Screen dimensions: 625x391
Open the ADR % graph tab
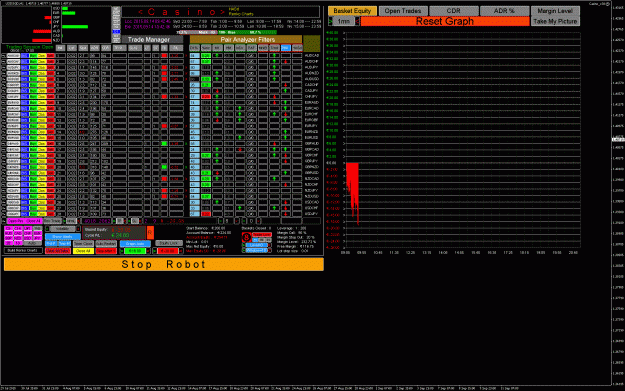tap(504, 11)
